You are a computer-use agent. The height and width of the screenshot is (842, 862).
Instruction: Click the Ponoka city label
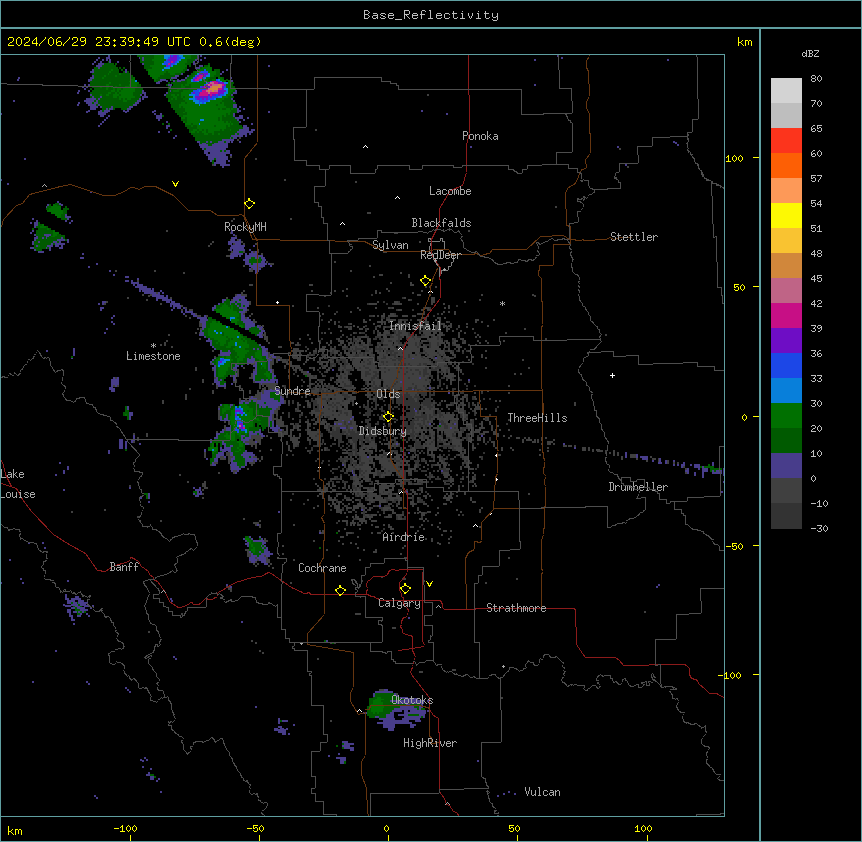point(480,136)
